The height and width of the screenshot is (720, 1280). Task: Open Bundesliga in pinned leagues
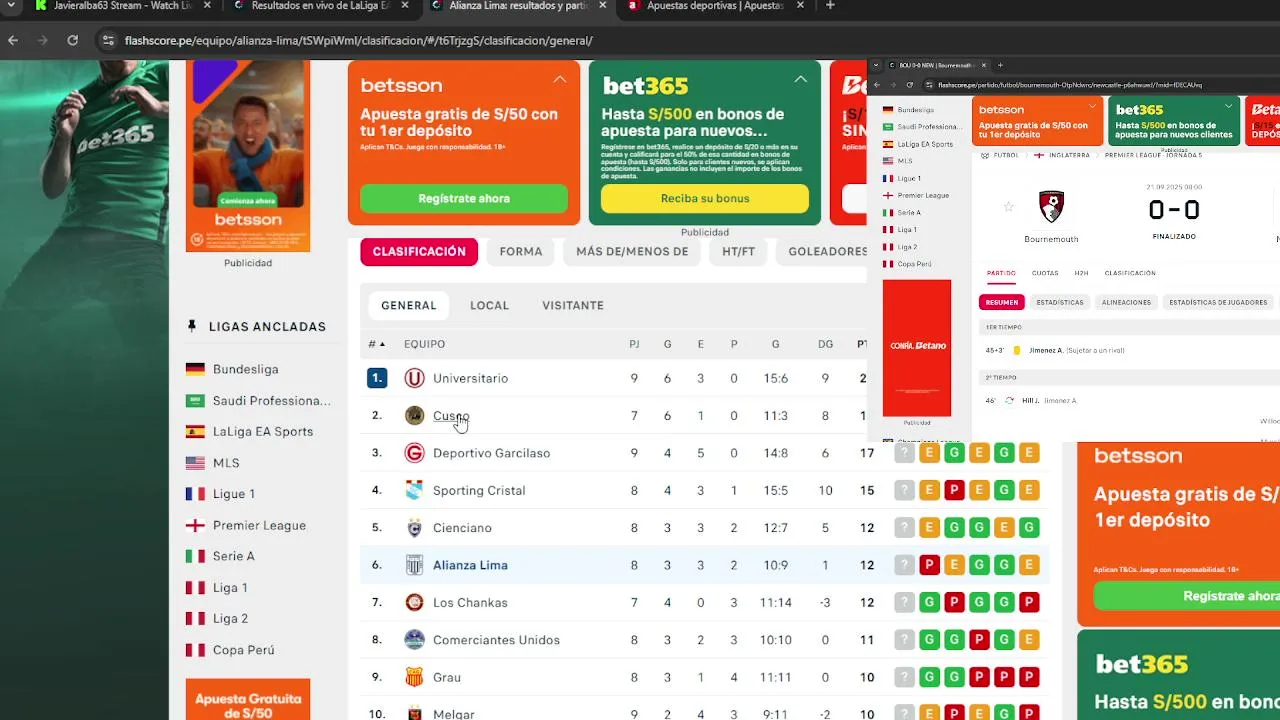pos(245,369)
